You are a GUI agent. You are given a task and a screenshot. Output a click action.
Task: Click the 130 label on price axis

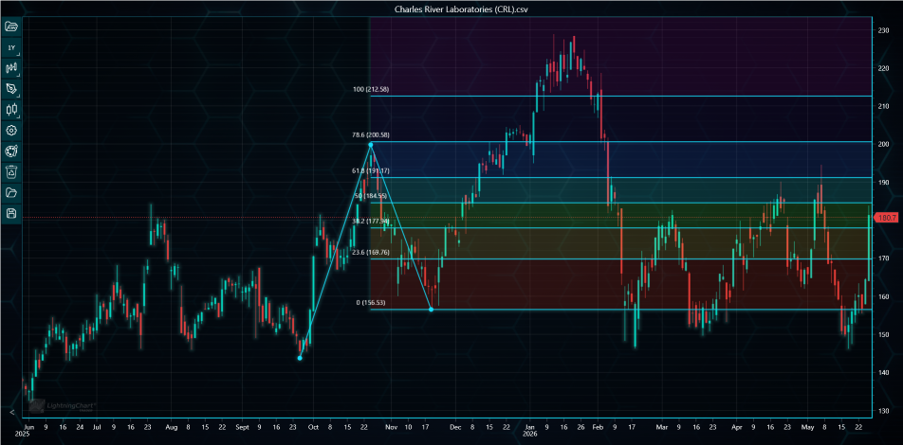(x=883, y=411)
